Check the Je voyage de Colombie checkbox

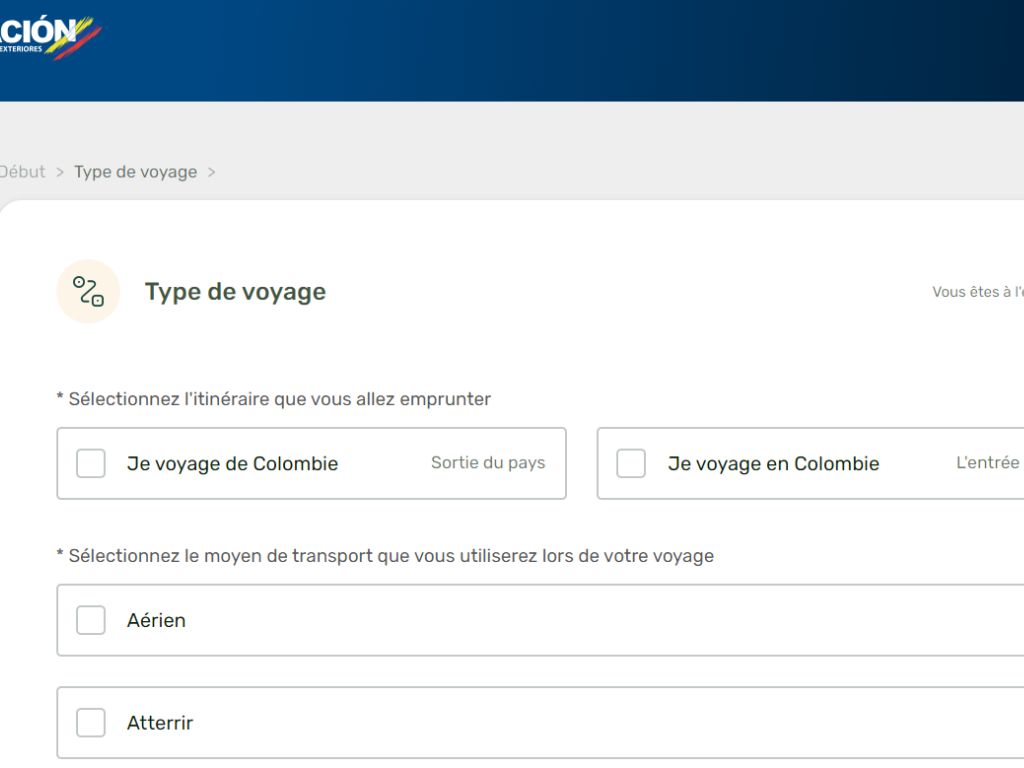coord(91,464)
